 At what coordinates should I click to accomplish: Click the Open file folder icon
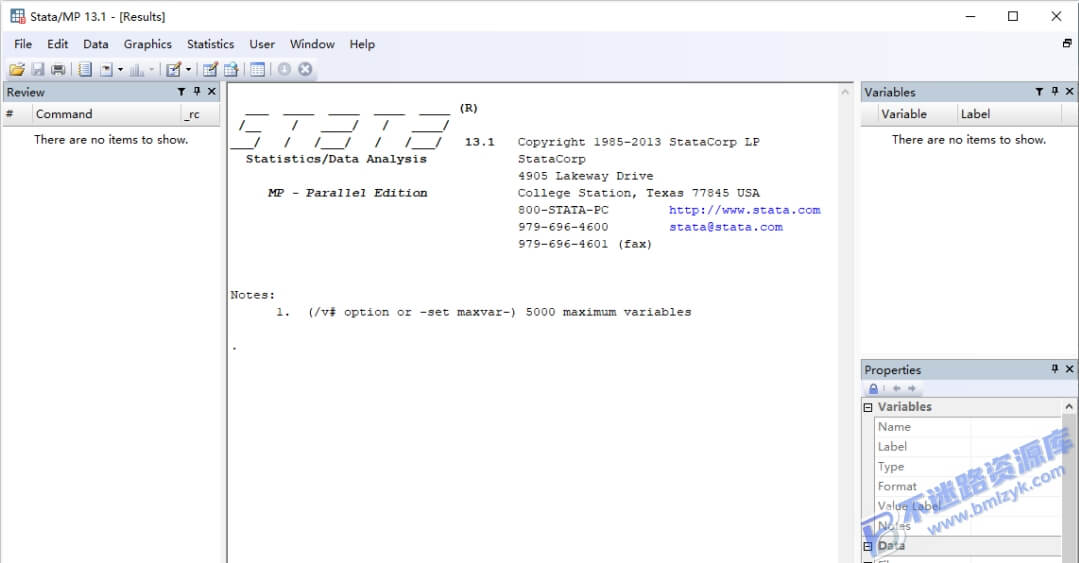(x=17, y=70)
